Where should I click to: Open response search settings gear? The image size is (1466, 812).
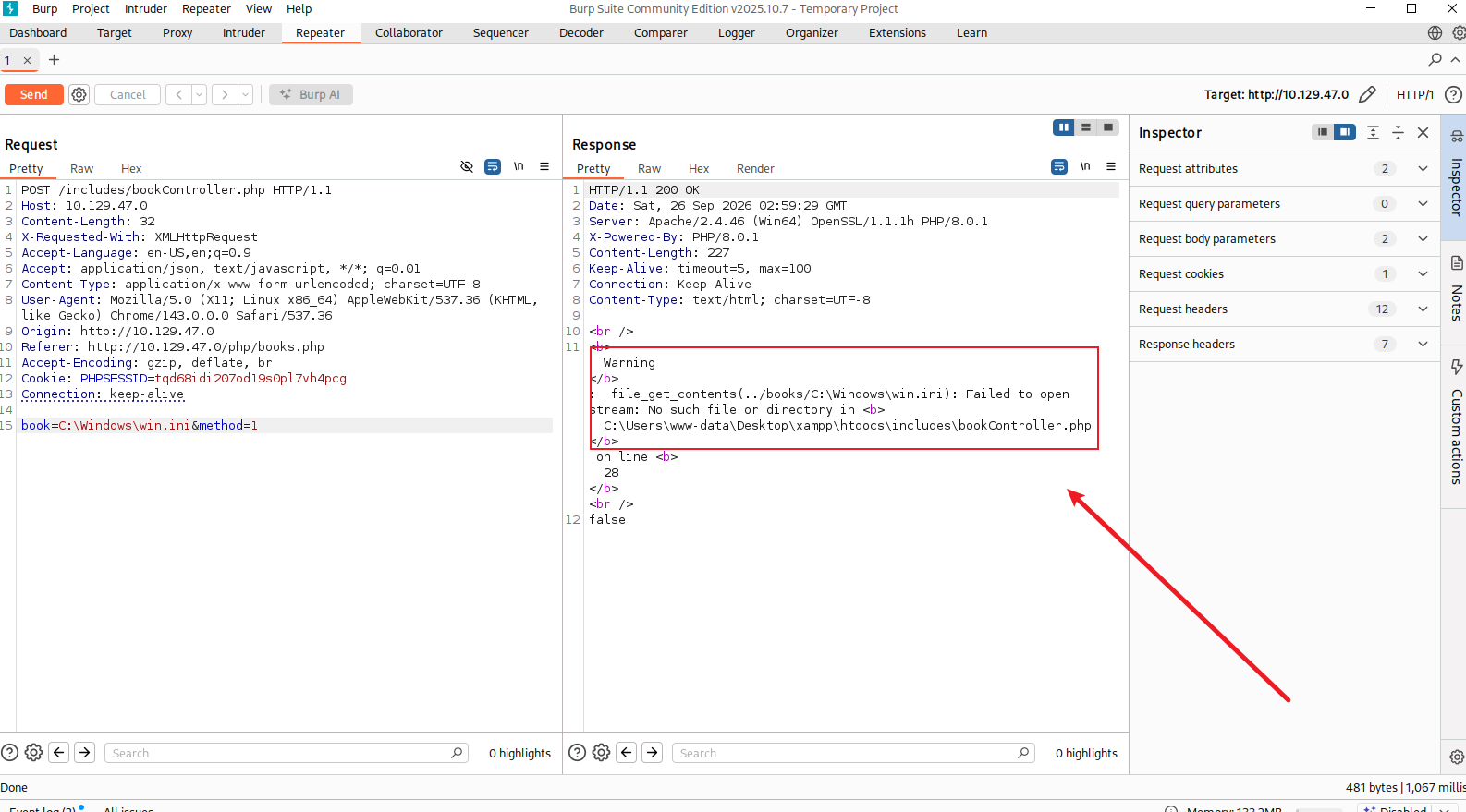tap(602, 753)
